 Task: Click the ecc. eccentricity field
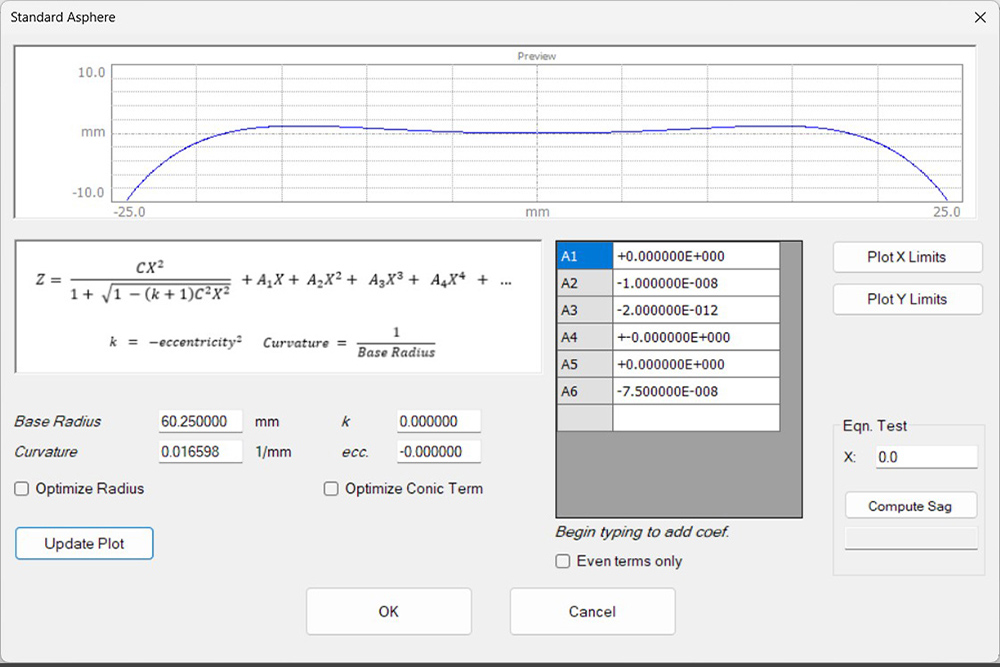pos(439,452)
